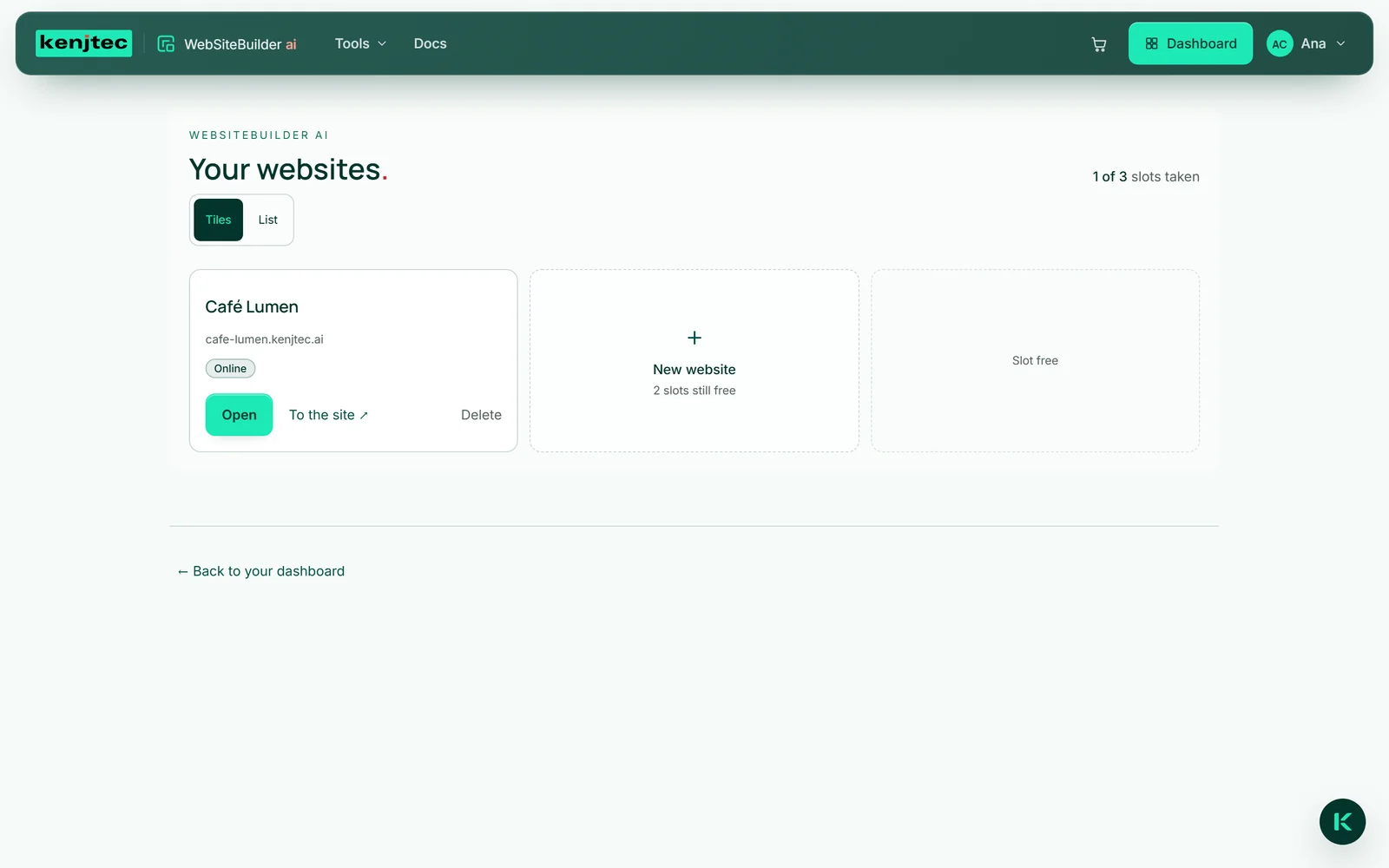Go back to your dashboard
Viewport: 1389px width, 868px height.
261,571
